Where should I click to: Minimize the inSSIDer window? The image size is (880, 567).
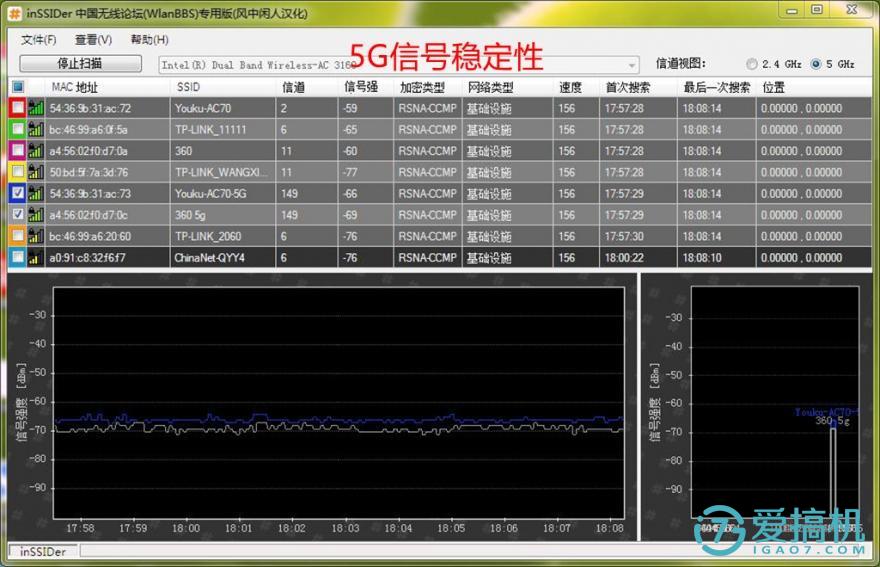(x=792, y=10)
